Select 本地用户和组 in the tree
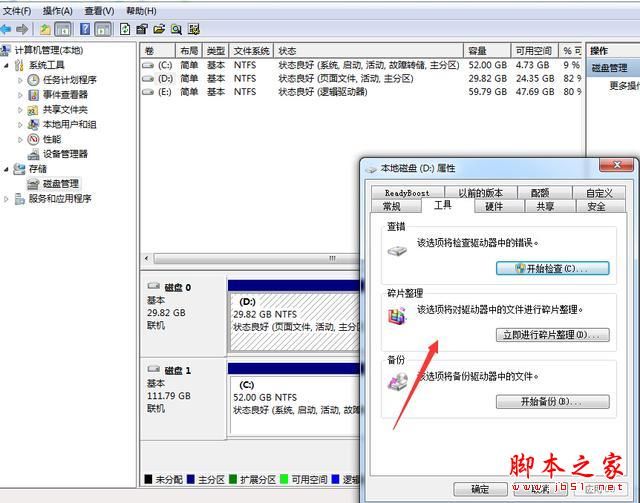This screenshot has width=640, height=503. click(x=70, y=125)
